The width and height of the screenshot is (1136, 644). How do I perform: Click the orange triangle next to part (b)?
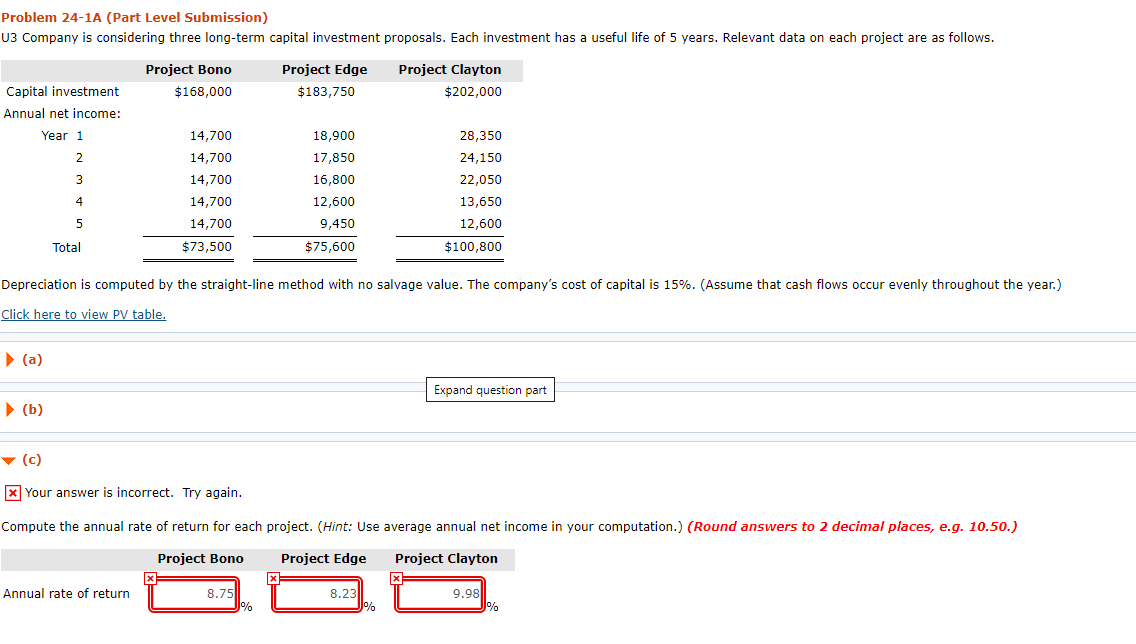point(9,409)
